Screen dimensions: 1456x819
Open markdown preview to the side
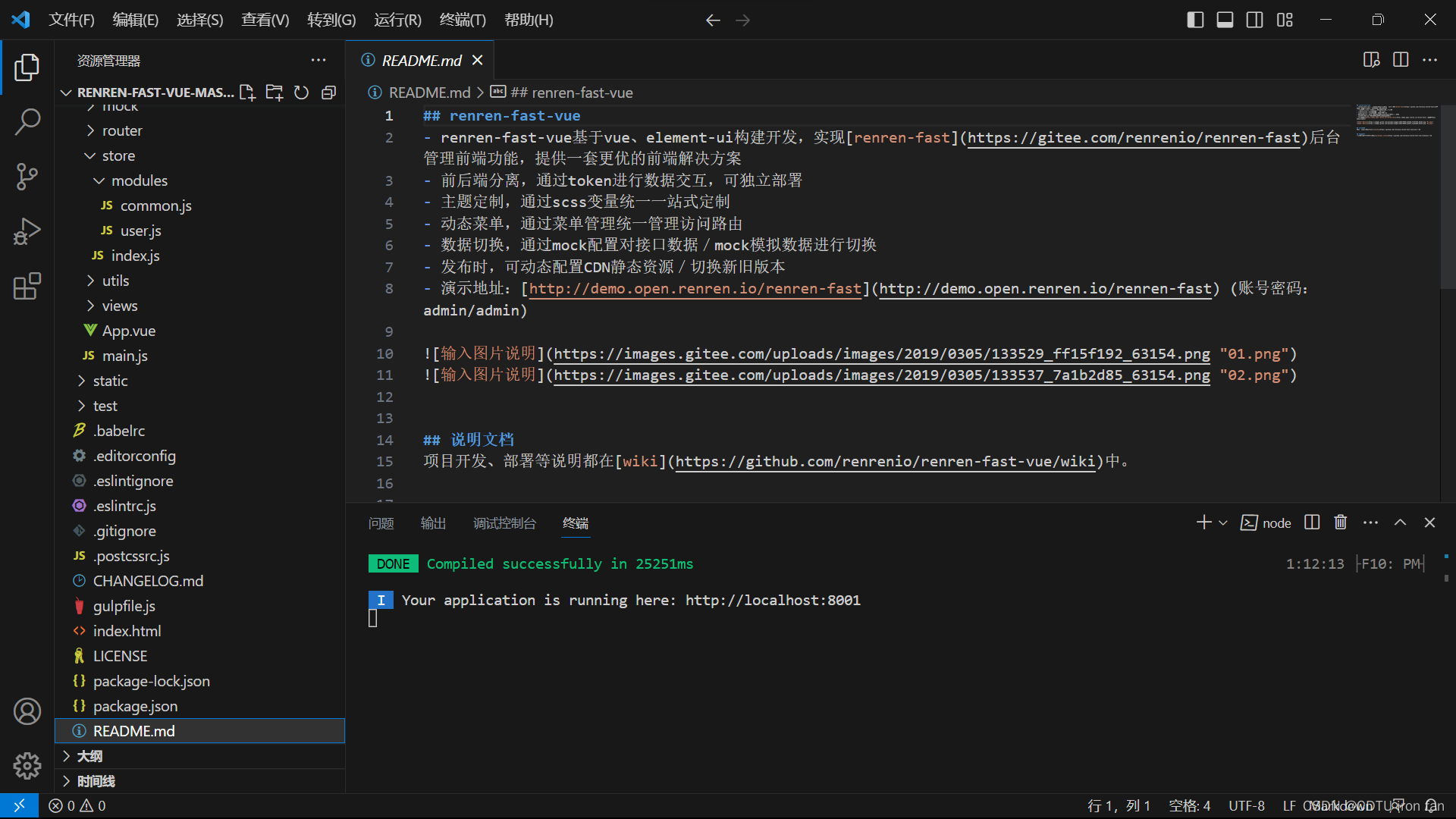click(1371, 60)
